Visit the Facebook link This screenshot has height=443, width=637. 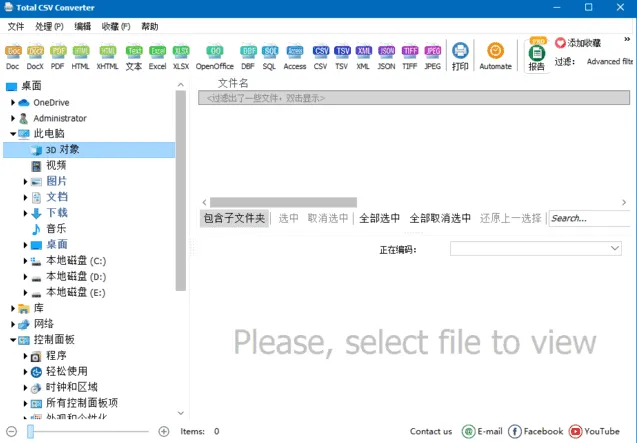point(535,431)
